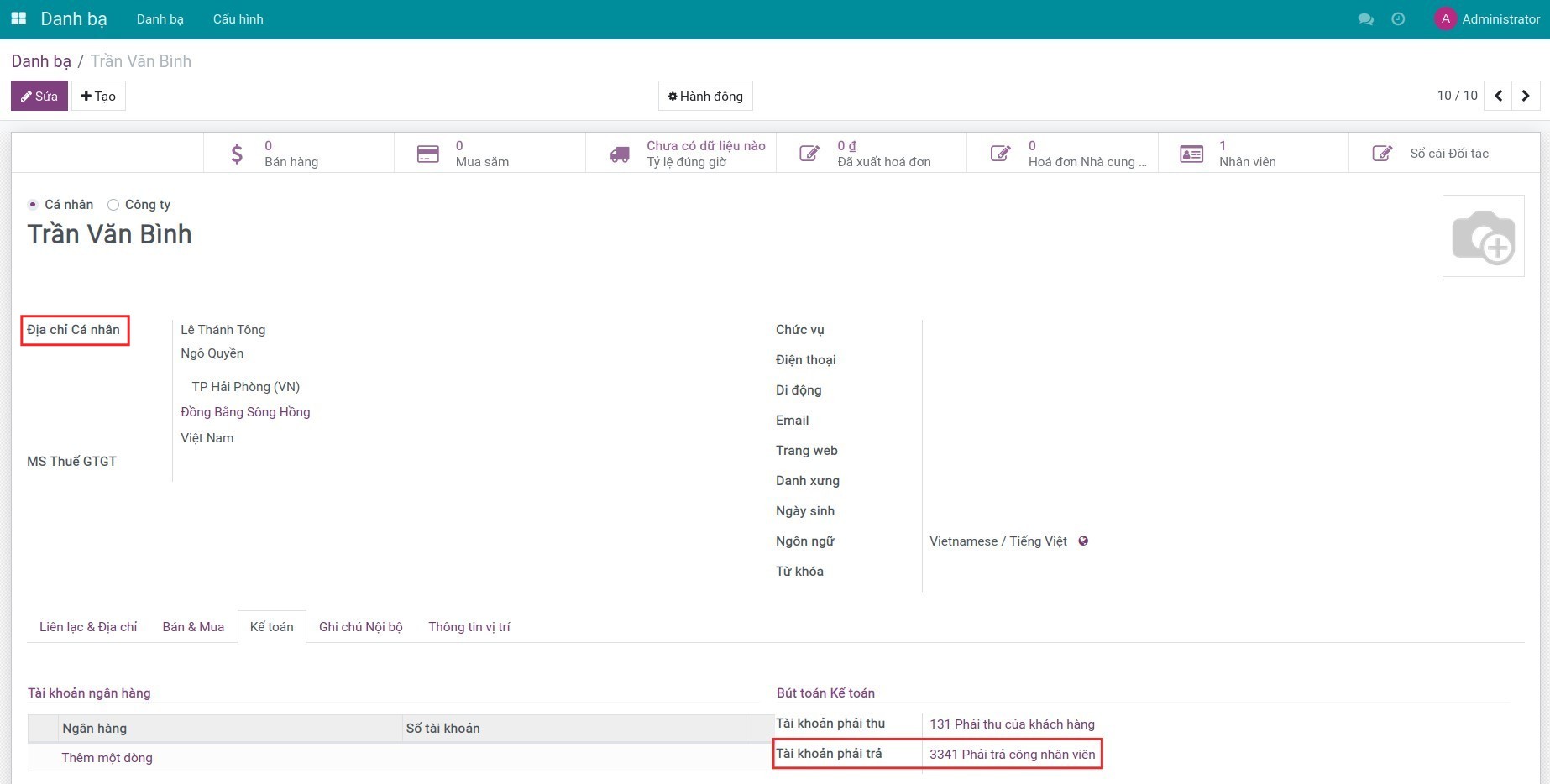This screenshot has width=1550, height=784.
Task: Click the Sửa edit button
Action: coord(39,97)
